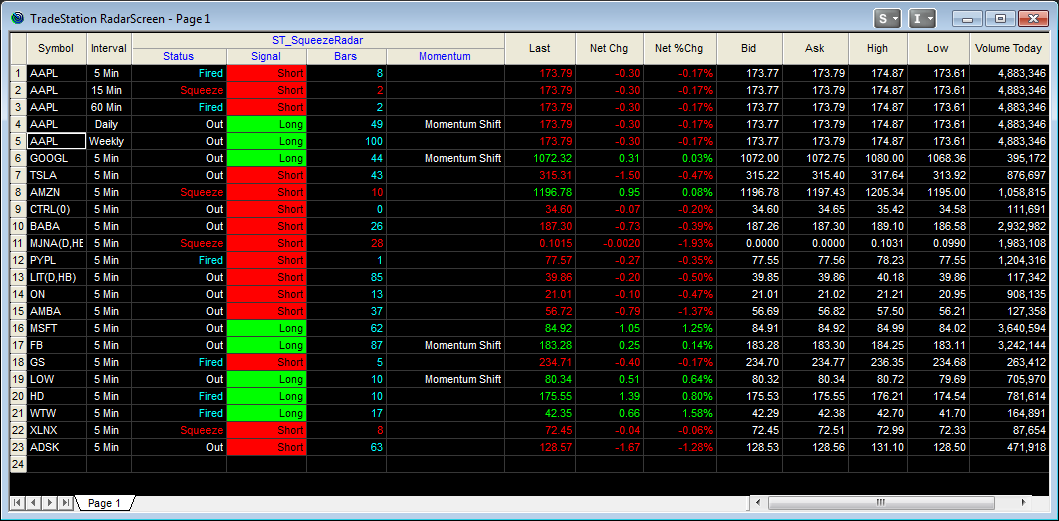Image resolution: width=1059 pixels, height=521 pixels.
Task: Click horizontal scrollbar left arrow
Action: (758, 503)
